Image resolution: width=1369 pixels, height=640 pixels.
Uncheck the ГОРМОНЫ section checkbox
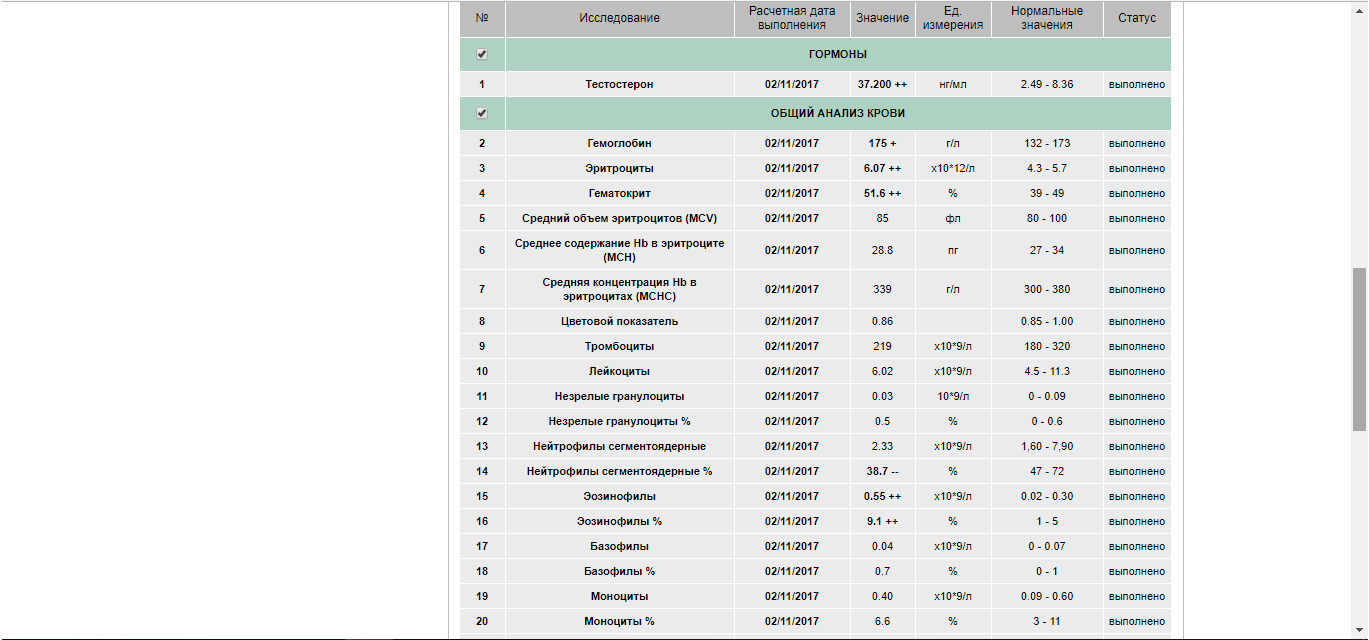pyautogui.click(x=482, y=54)
